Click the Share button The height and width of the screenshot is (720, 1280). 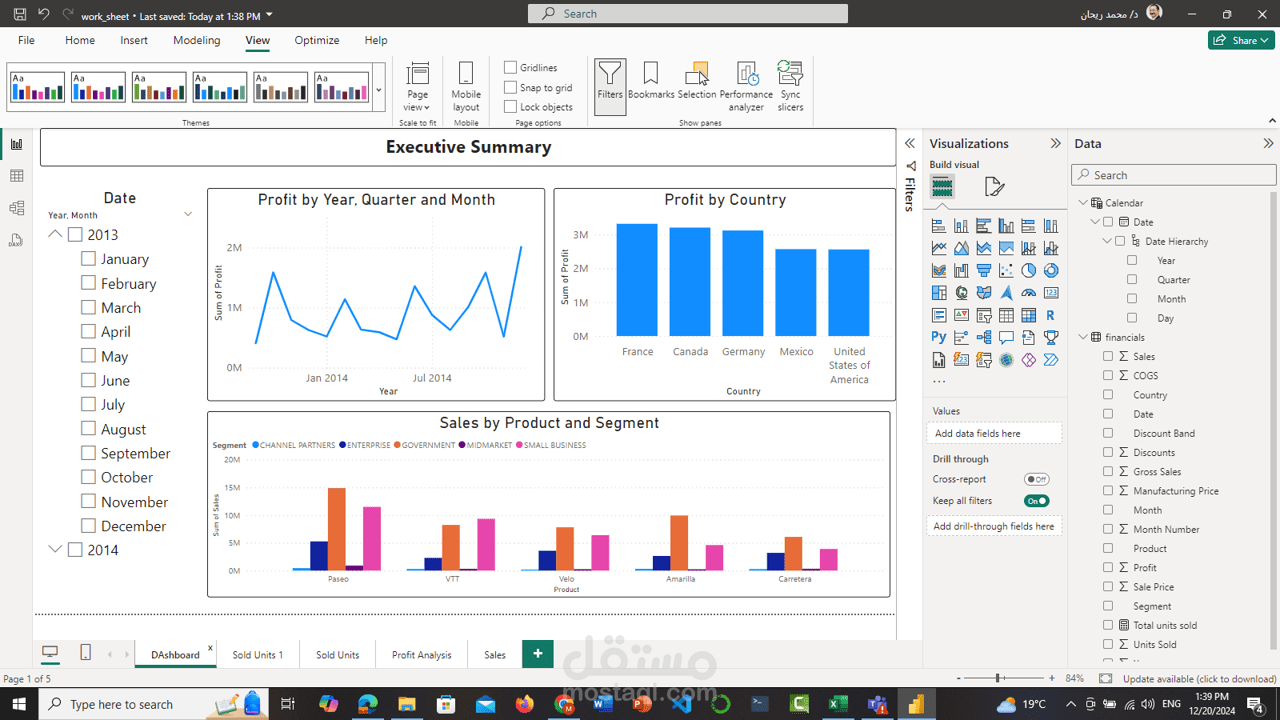(1241, 40)
